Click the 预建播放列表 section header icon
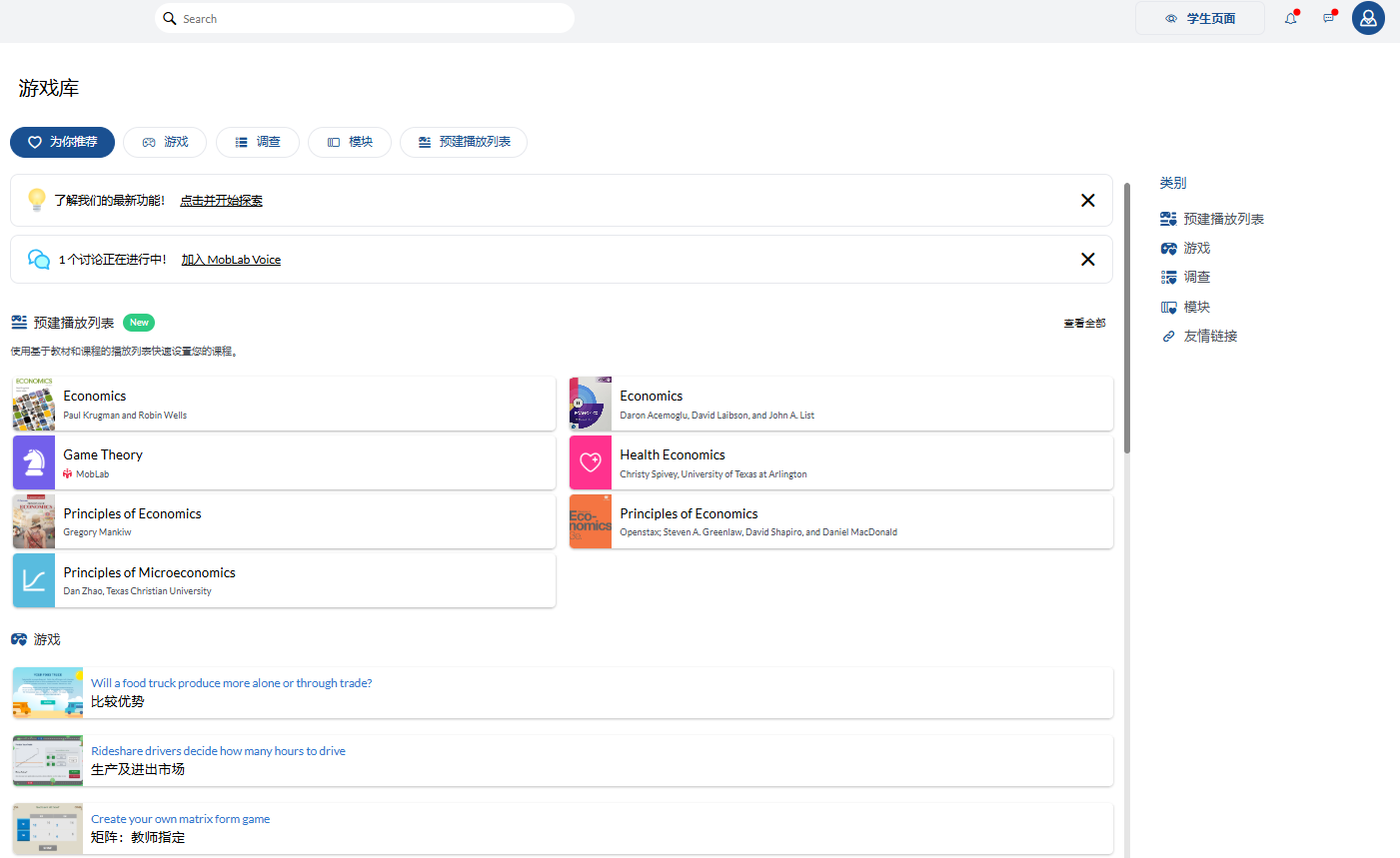 pos(19,323)
